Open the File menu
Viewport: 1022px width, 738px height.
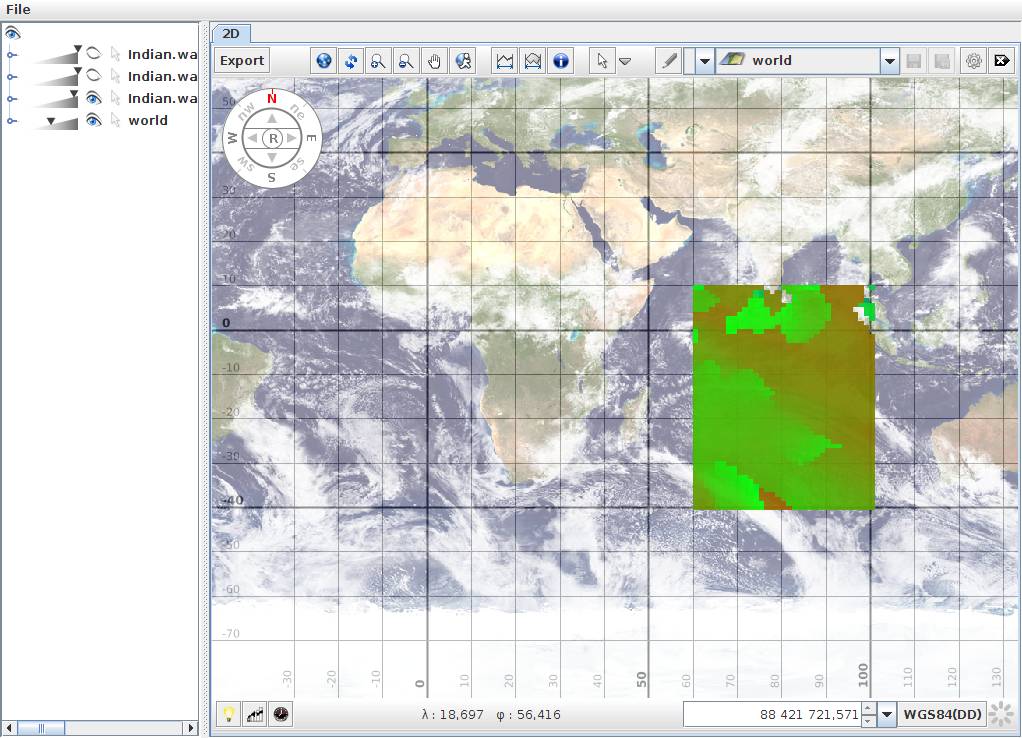coord(18,9)
